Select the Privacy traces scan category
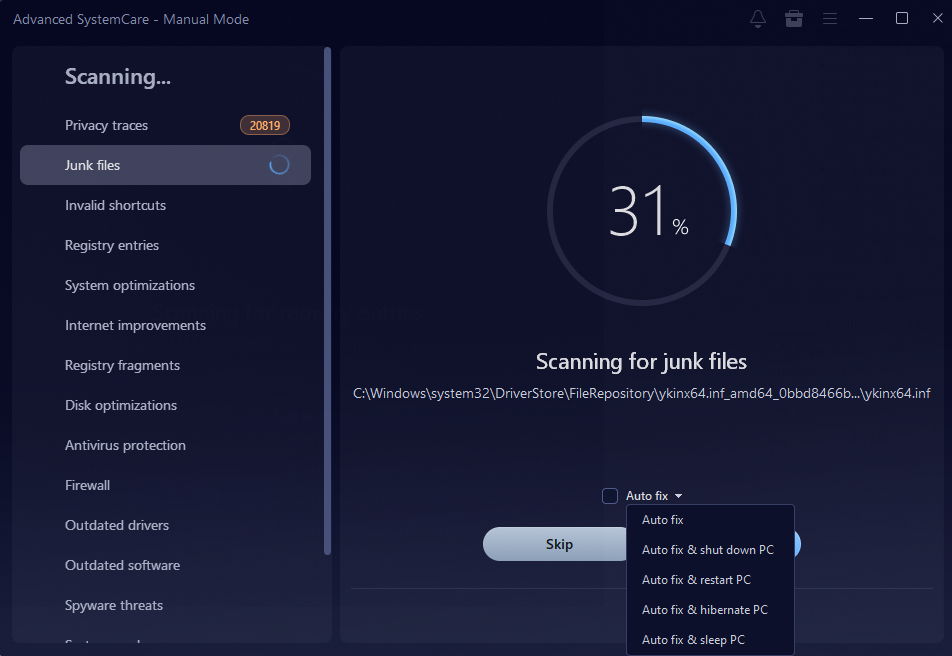 (106, 125)
